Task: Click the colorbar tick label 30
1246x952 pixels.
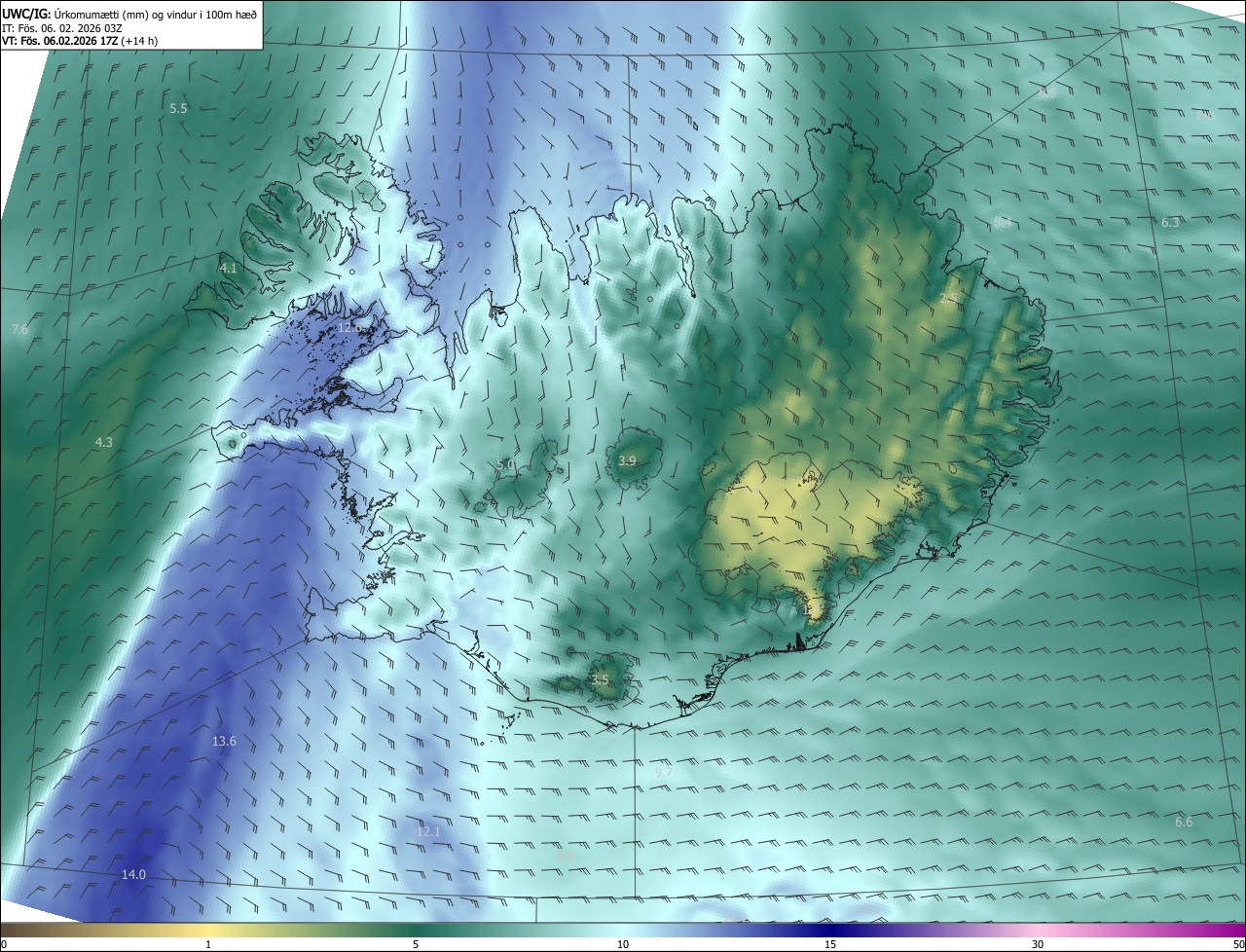Action: [1038, 944]
